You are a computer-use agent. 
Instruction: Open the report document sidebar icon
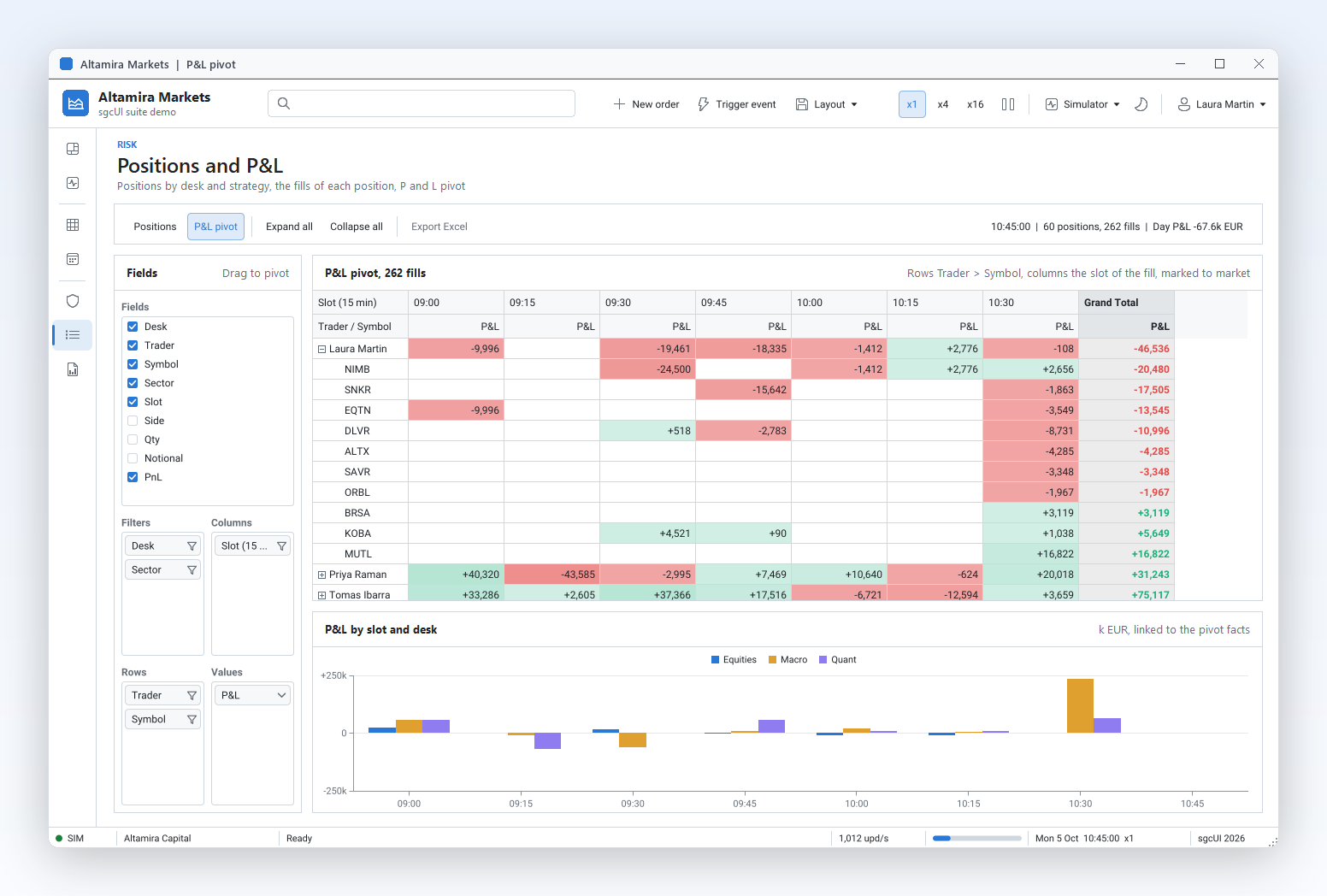coord(73,369)
